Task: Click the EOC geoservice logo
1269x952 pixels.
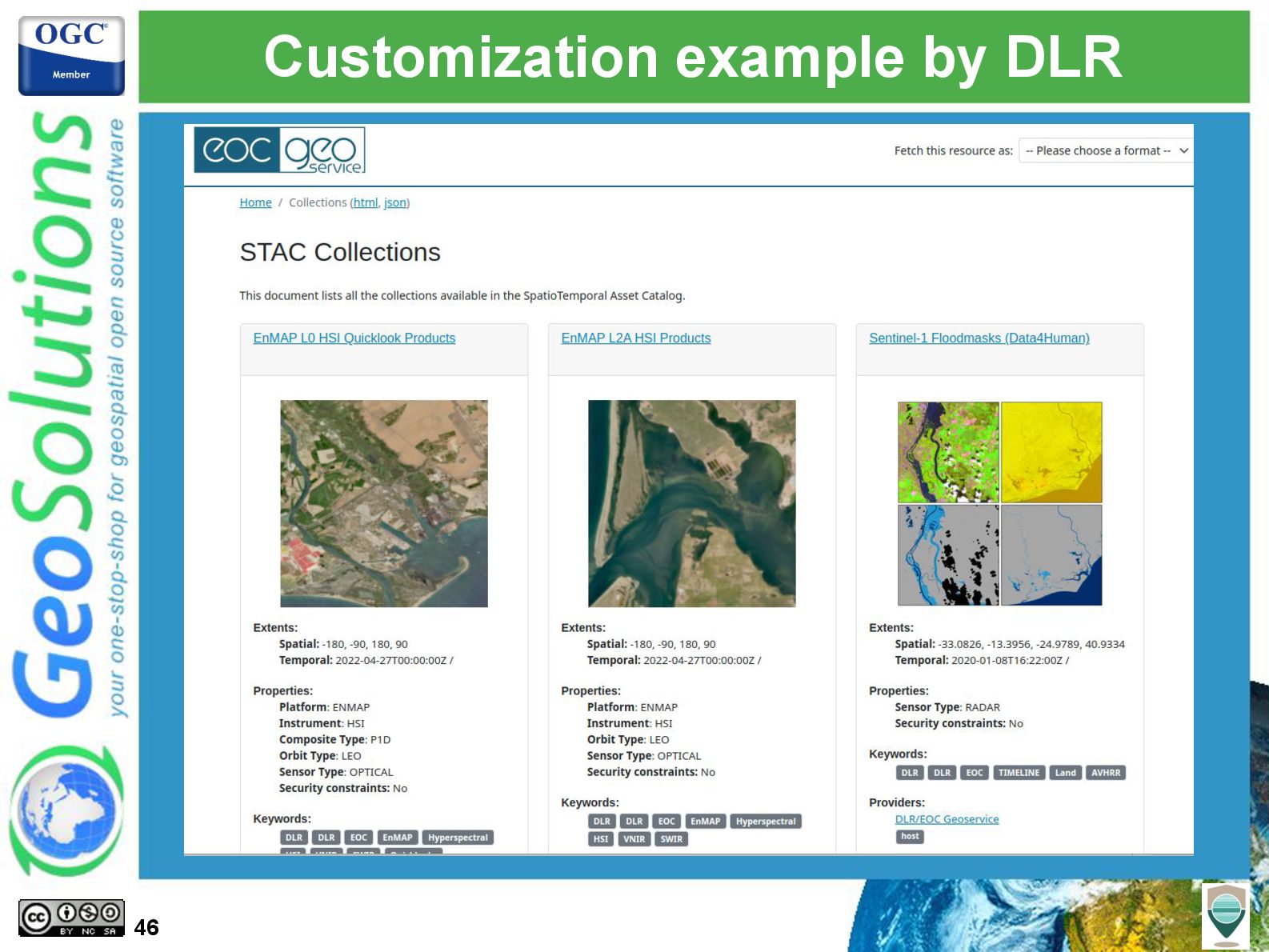Action: click(x=279, y=150)
